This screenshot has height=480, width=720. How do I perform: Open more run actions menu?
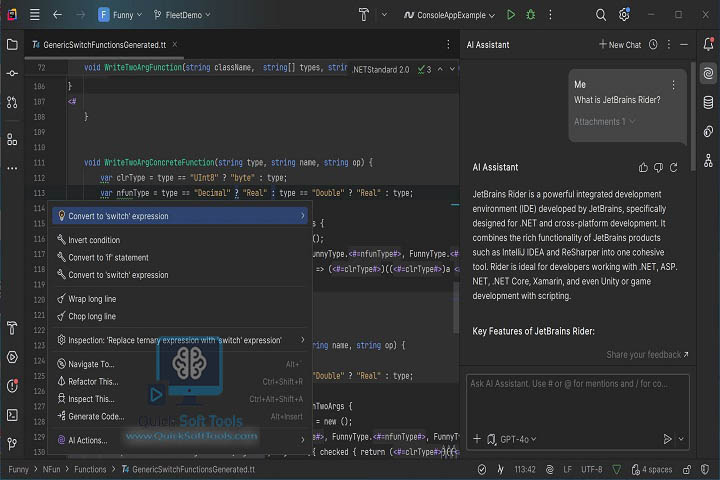[x=550, y=15]
